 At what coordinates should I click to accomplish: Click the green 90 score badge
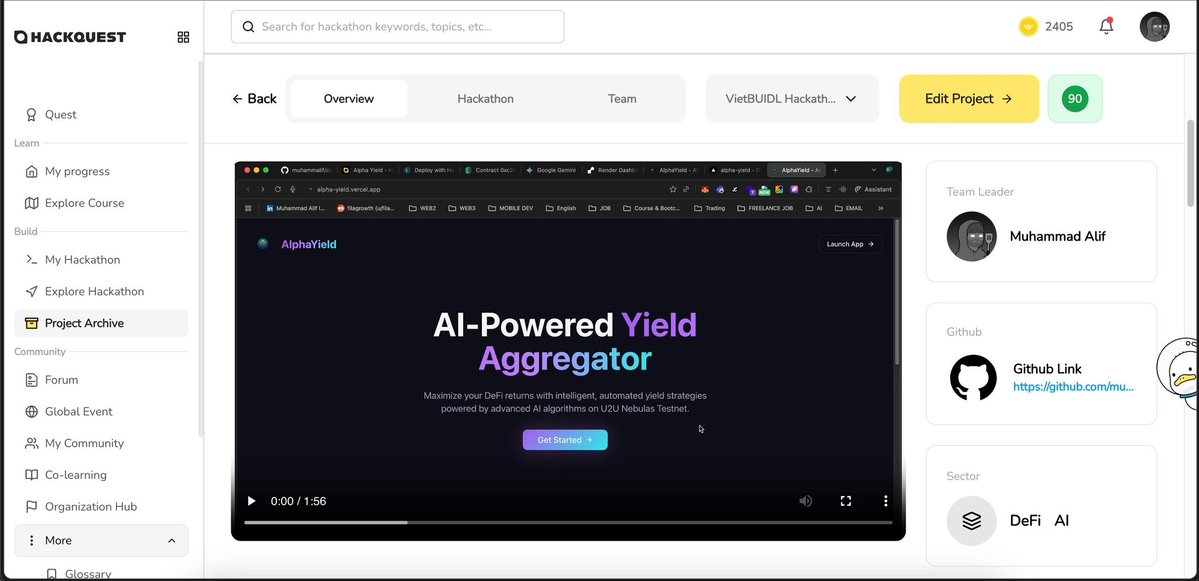[1075, 99]
